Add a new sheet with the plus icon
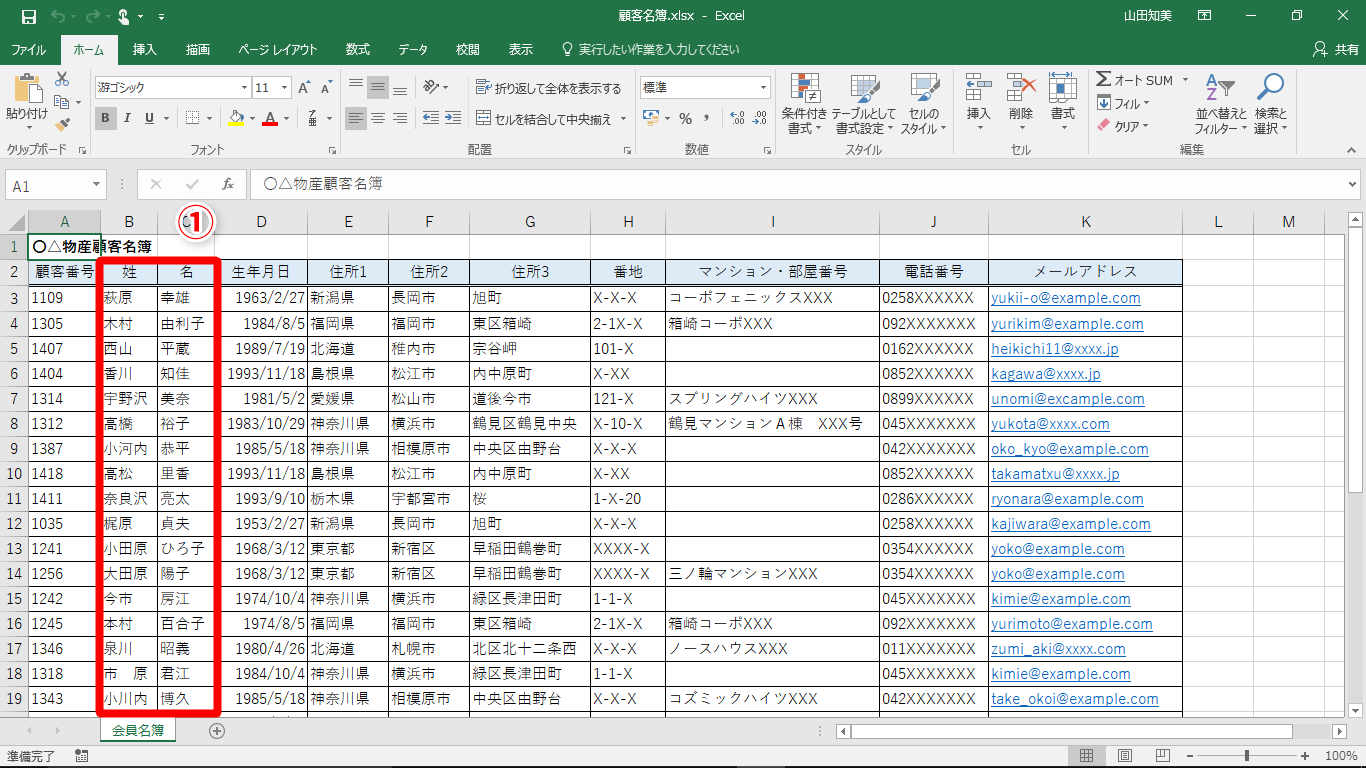1366x768 pixels. click(217, 731)
